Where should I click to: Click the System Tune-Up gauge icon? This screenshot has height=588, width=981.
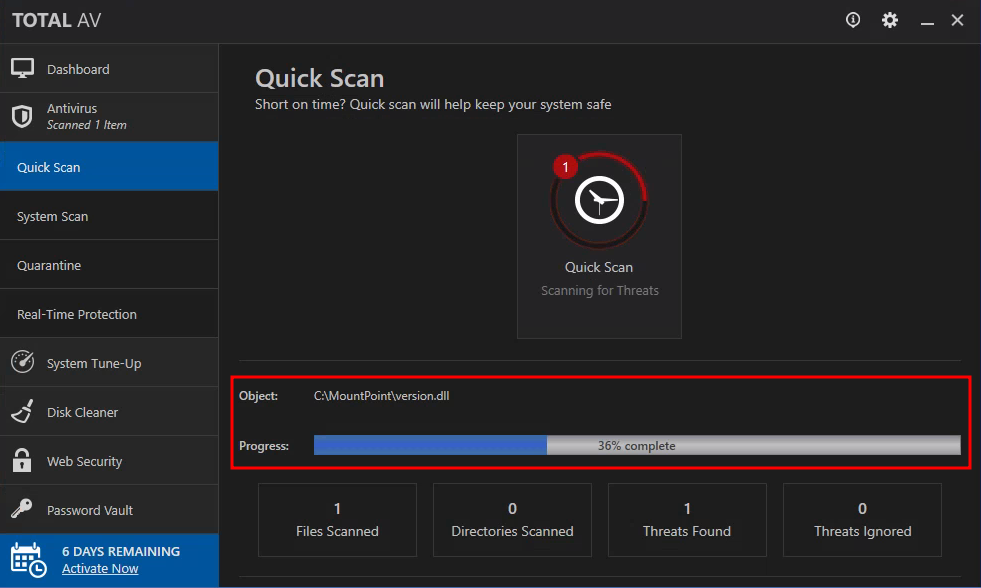[23, 362]
